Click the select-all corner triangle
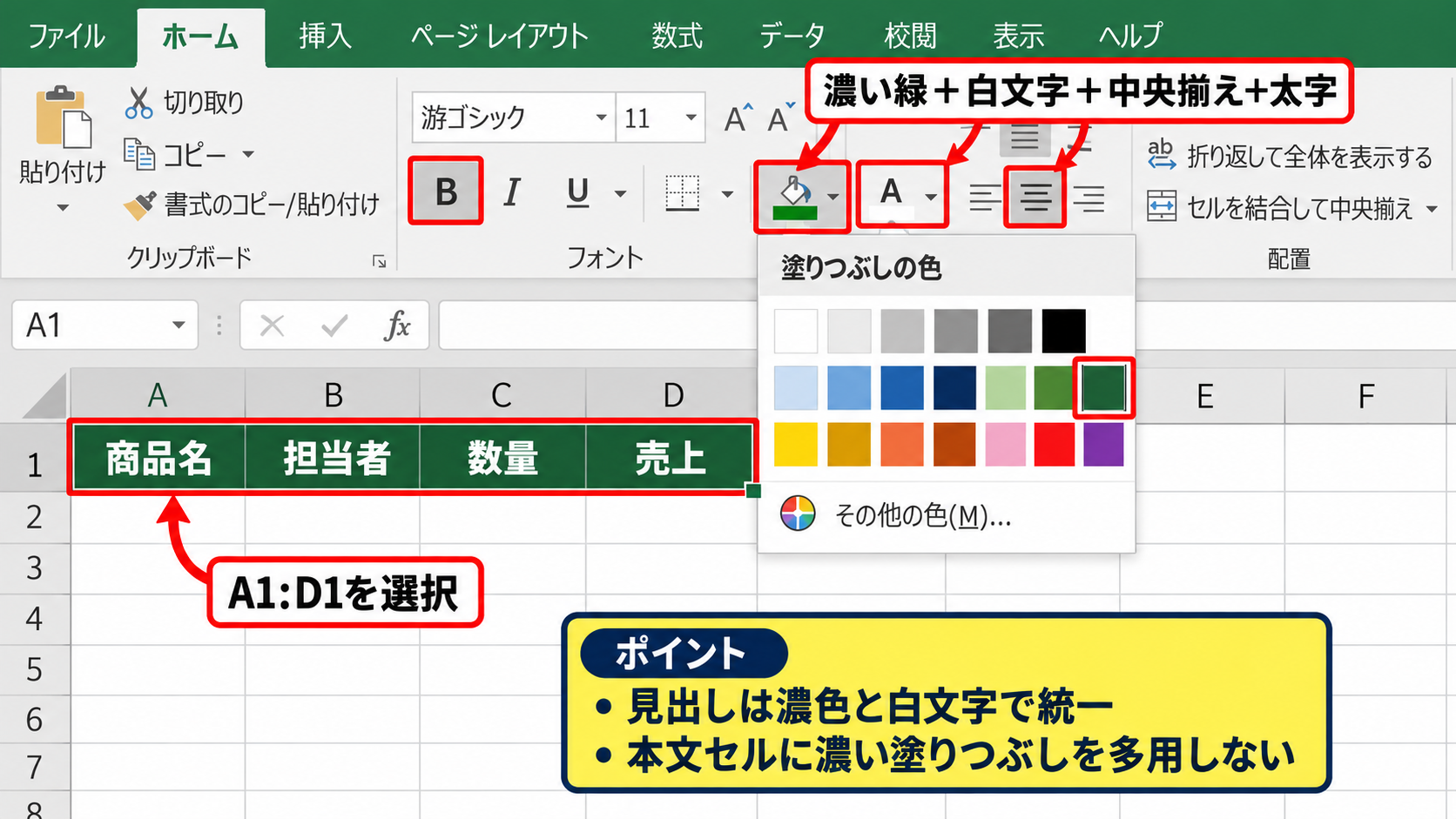Image resolution: width=1456 pixels, height=819 pixels. [x=44, y=396]
